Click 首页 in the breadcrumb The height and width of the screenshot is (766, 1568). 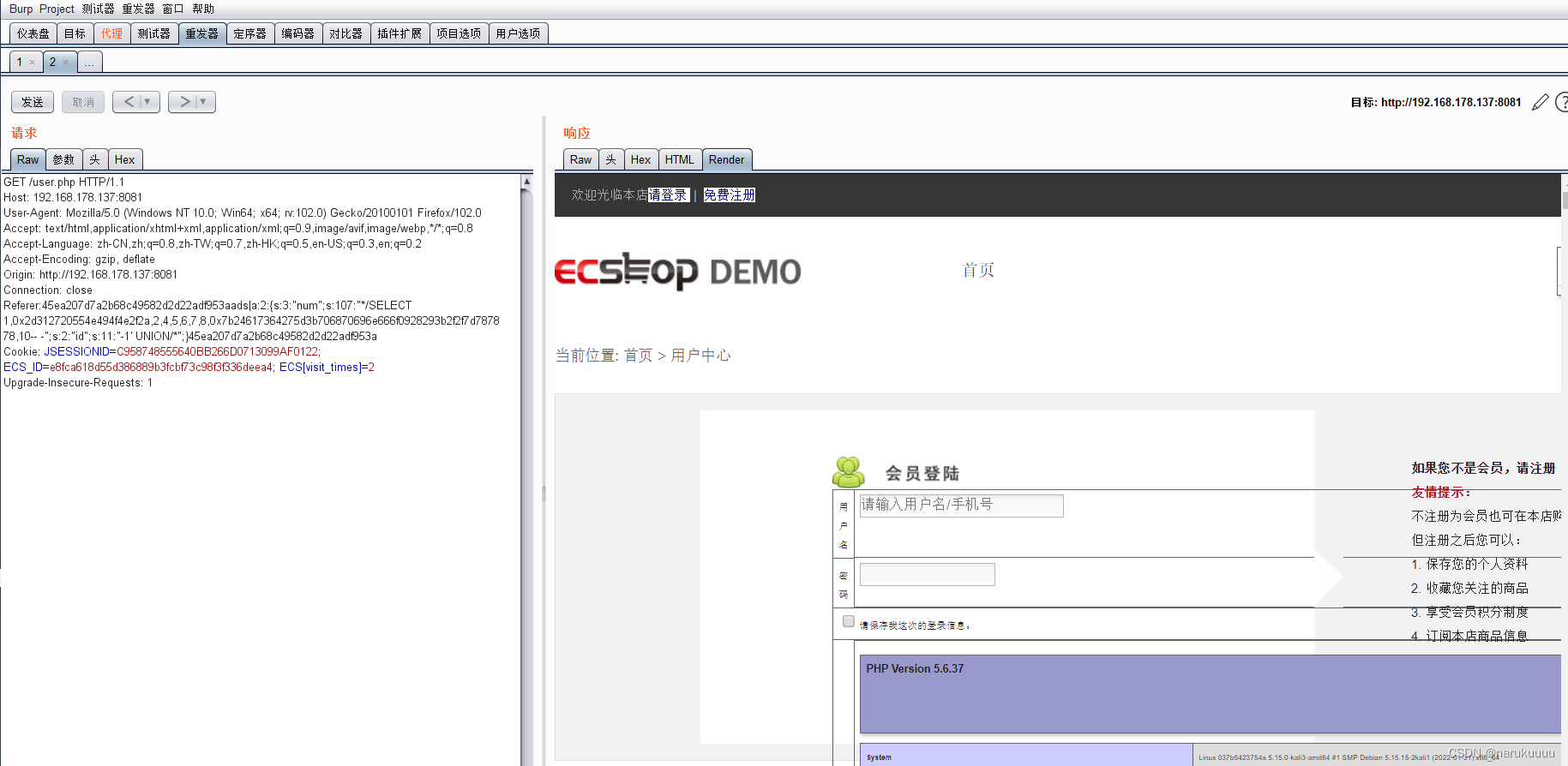pyautogui.click(x=638, y=355)
